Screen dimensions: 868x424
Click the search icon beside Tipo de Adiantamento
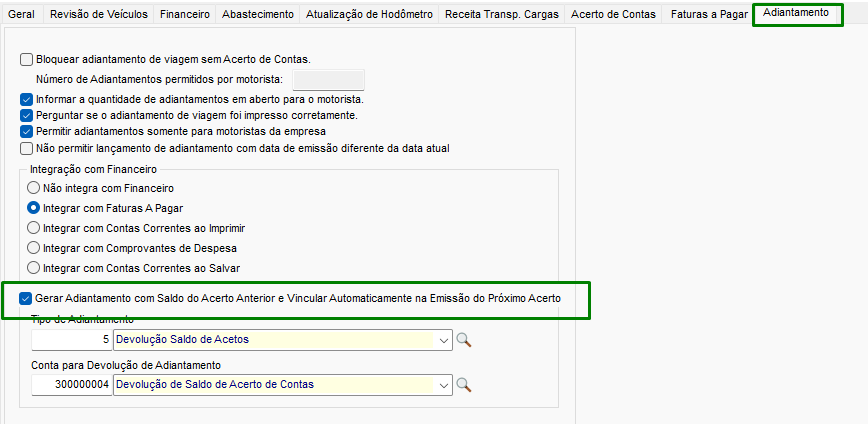tap(463, 340)
